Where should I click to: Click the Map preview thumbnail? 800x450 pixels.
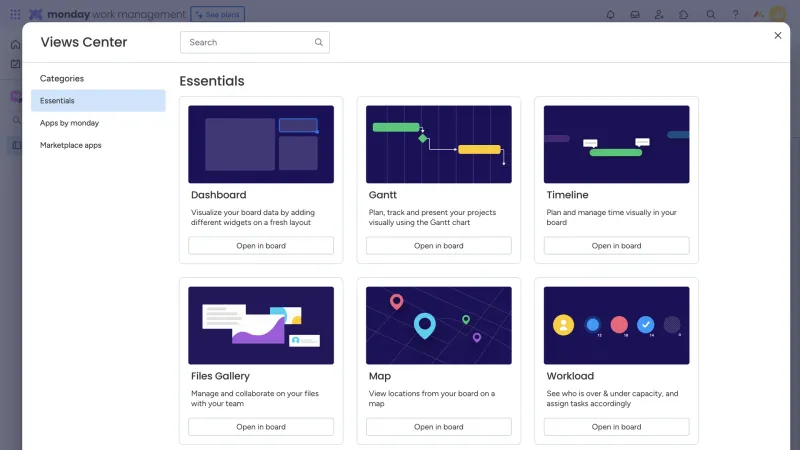pyautogui.click(x=439, y=326)
